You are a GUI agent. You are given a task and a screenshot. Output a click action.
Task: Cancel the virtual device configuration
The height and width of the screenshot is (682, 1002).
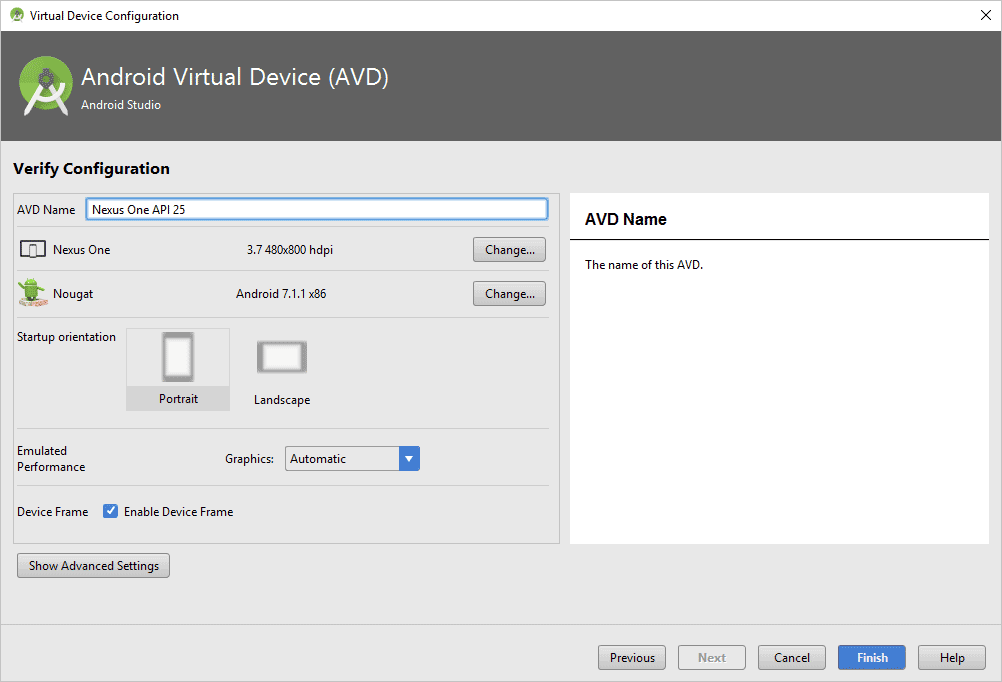(x=792, y=658)
